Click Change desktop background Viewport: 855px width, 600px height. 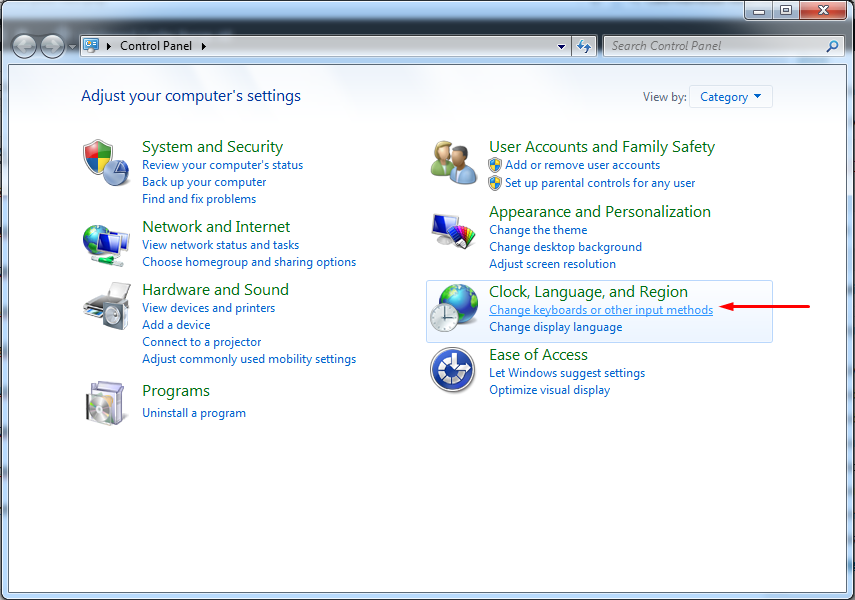(x=565, y=247)
